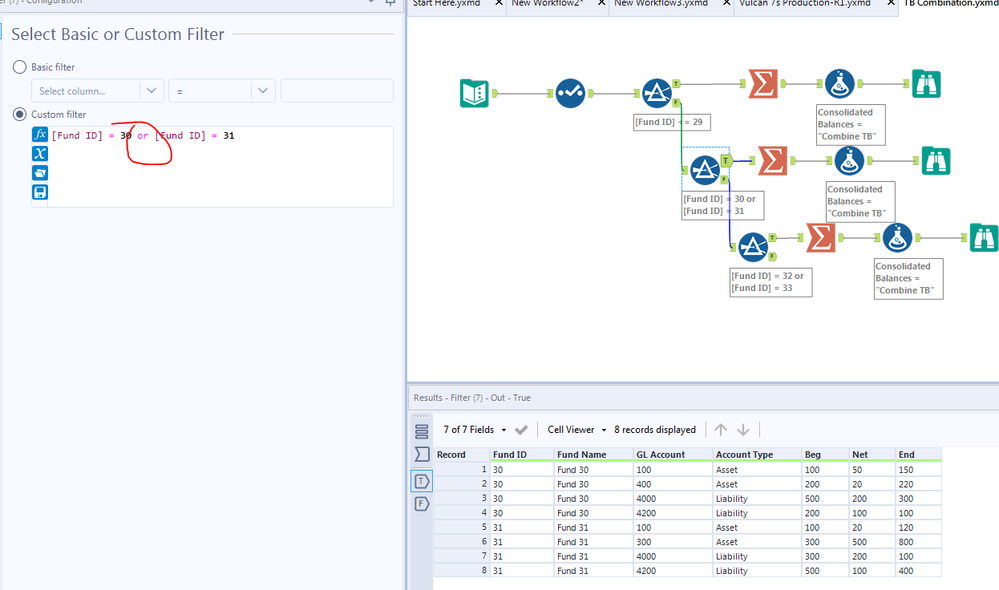The height and width of the screenshot is (590, 999).
Task: Select the bottom row Summarize tool
Action: [x=821, y=238]
